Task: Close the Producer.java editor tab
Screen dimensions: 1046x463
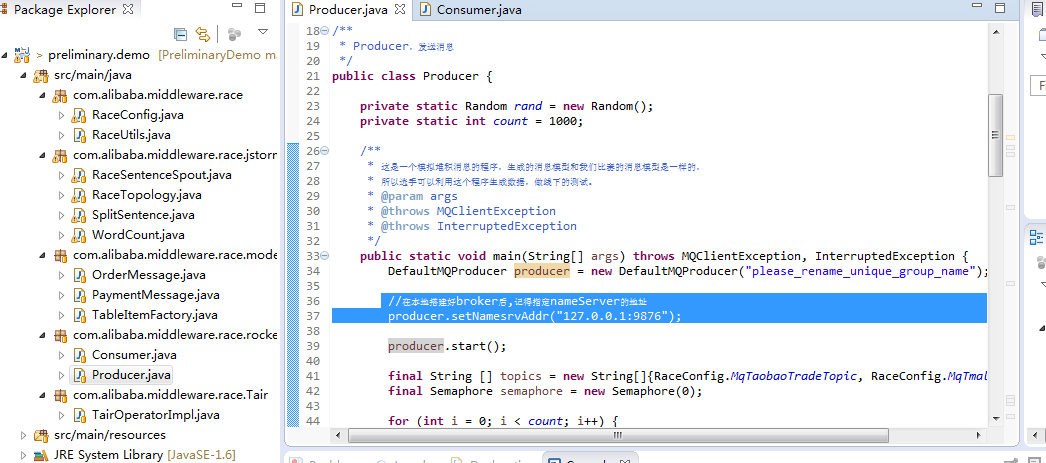Action: [x=400, y=9]
